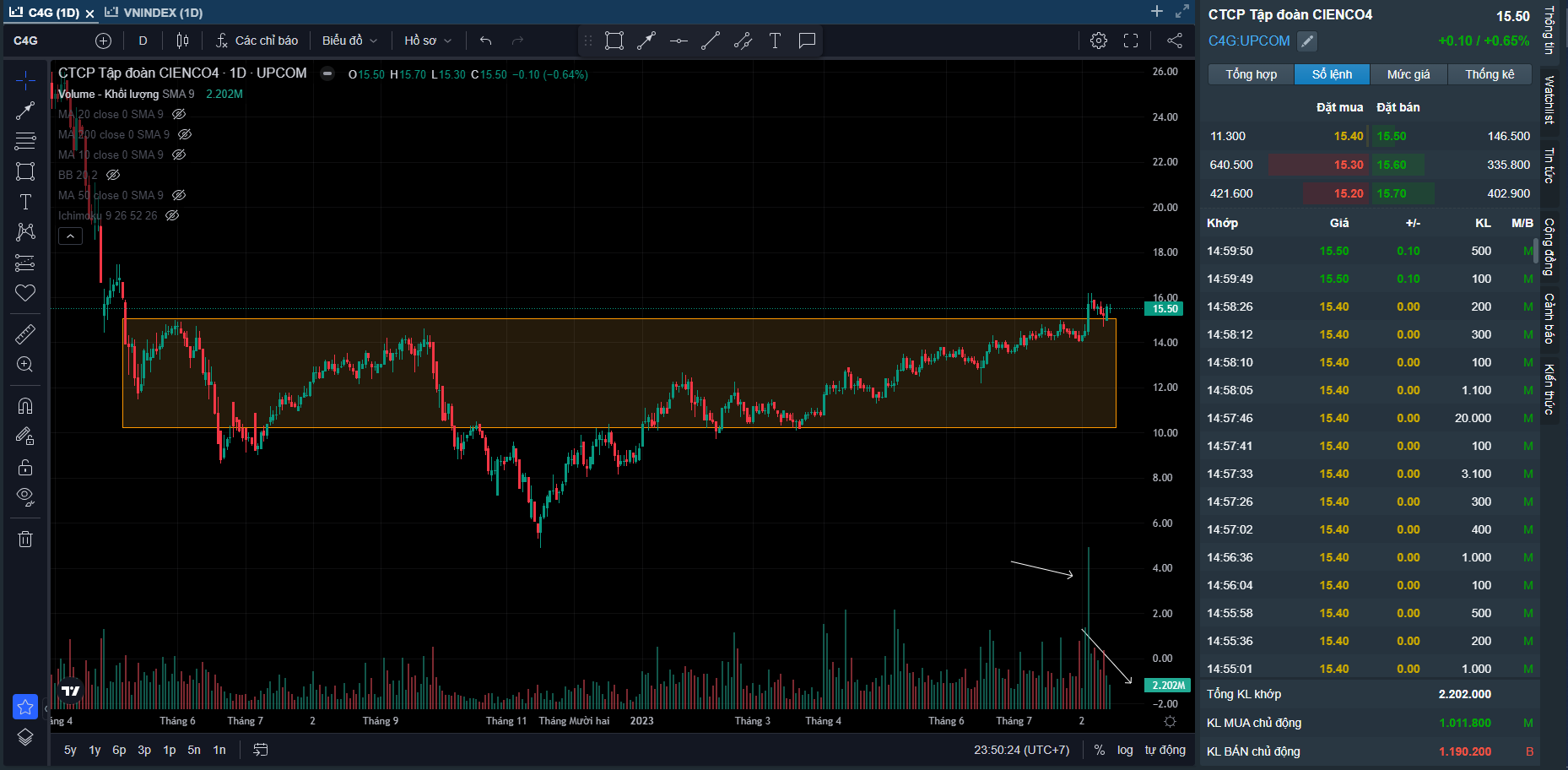Show the MA 10 indicator

pyautogui.click(x=179, y=155)
